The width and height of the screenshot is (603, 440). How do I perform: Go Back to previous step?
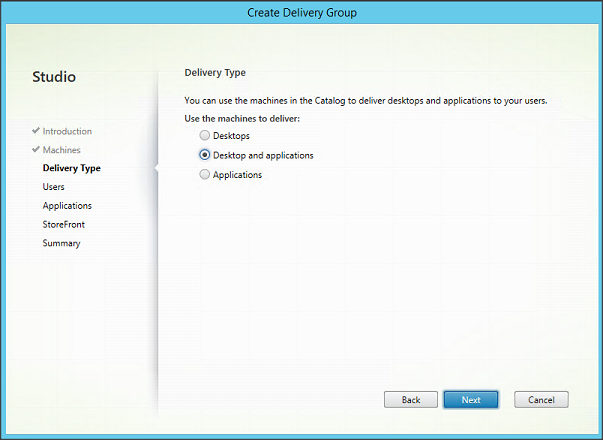point(411,400)
